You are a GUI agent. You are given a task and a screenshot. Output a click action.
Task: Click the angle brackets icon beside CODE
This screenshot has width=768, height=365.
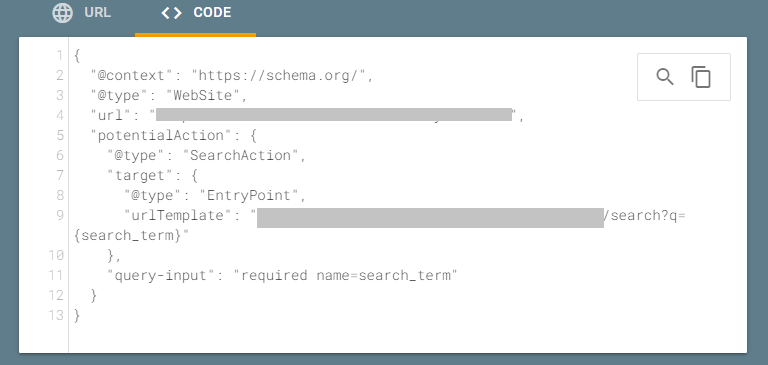[171, 13]
